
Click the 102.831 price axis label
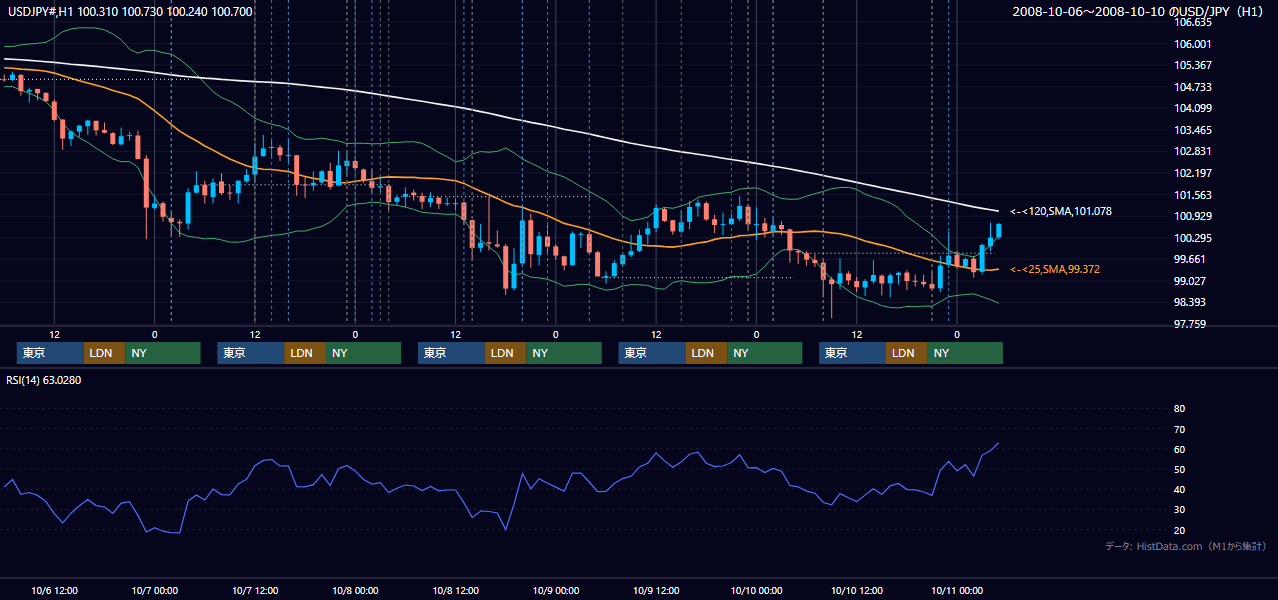(1193, 151)
